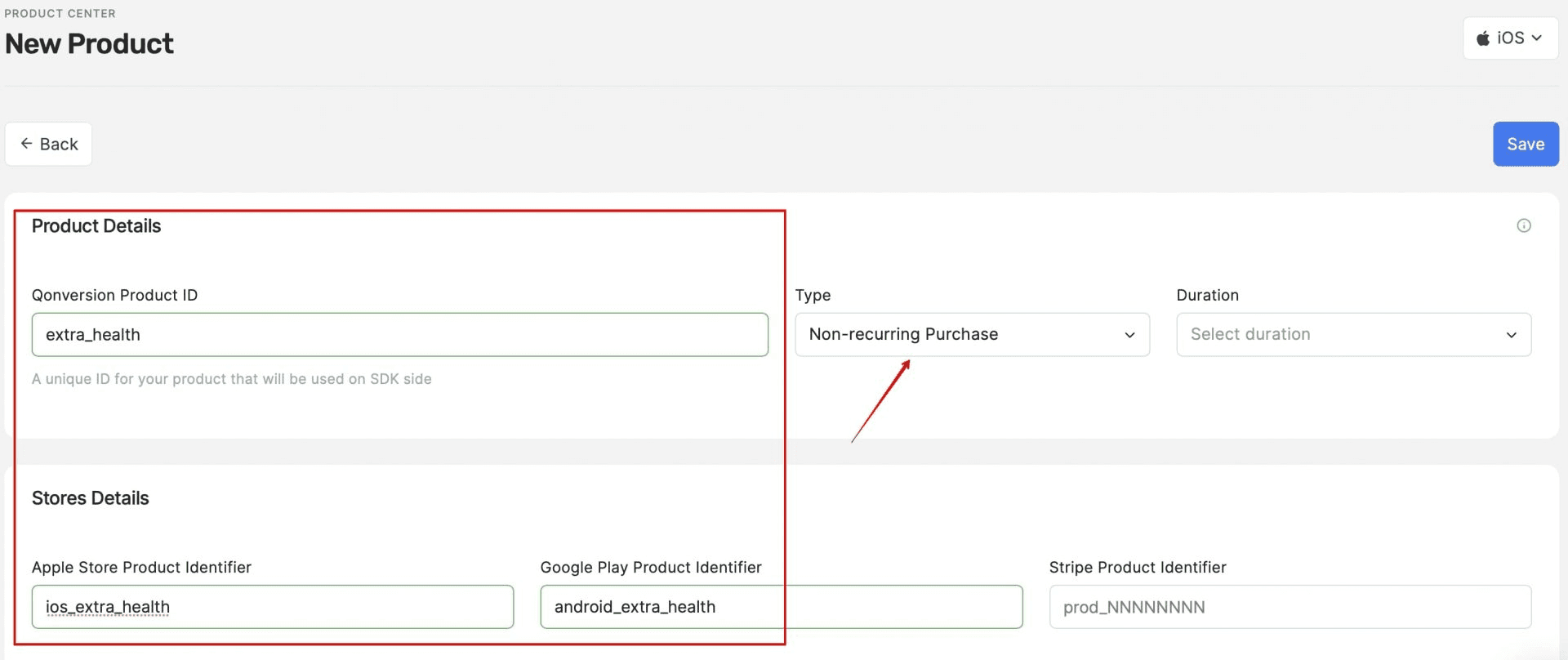1568x660 pixels.
Task: Open the Type dropdown showing Non-recurring Purchase
Action: pos(972,334)
